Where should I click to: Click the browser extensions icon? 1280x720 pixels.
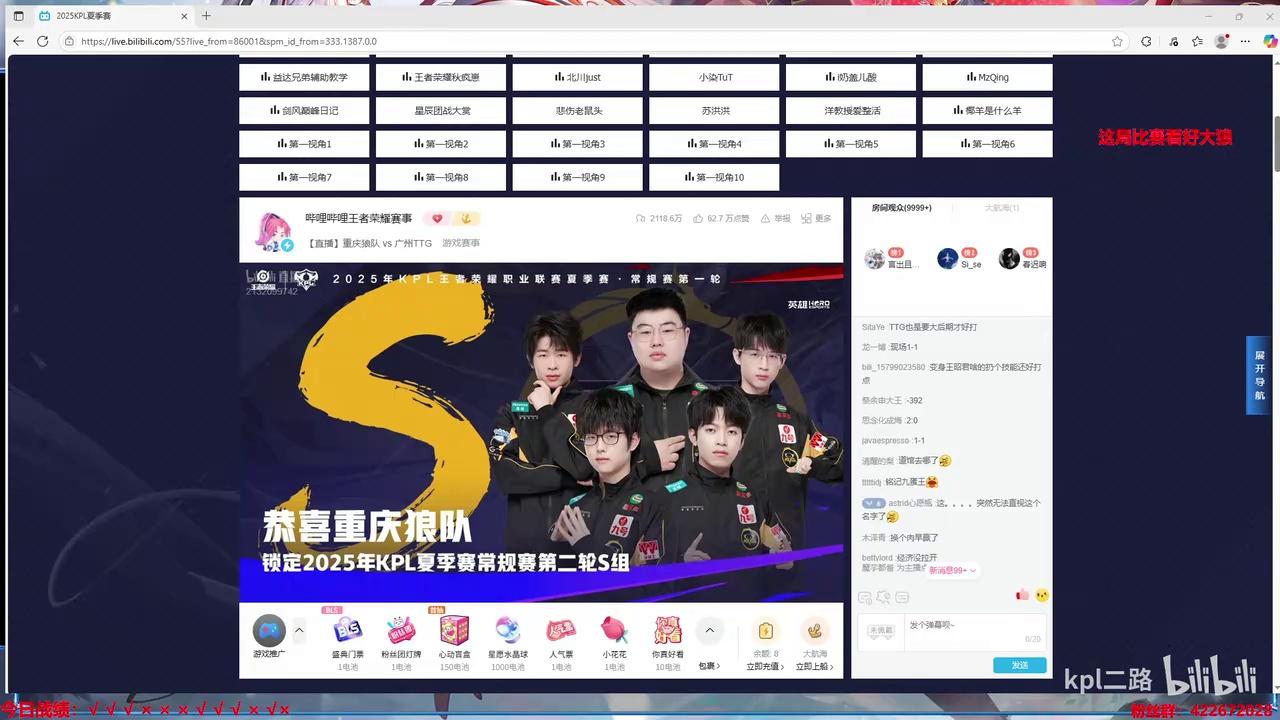click(1146, 41)
